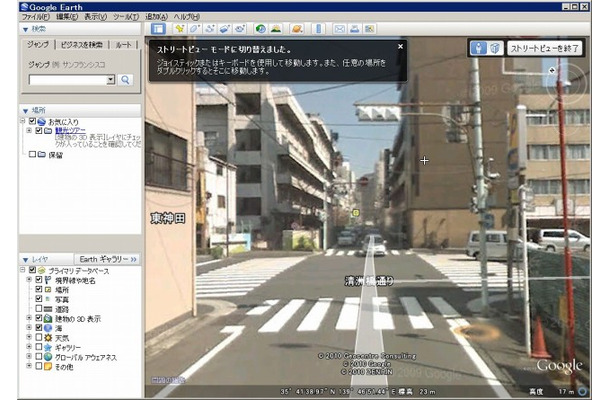Show the ruler measuring tool
Screen dimensions: 610x400
coord(318,29)
